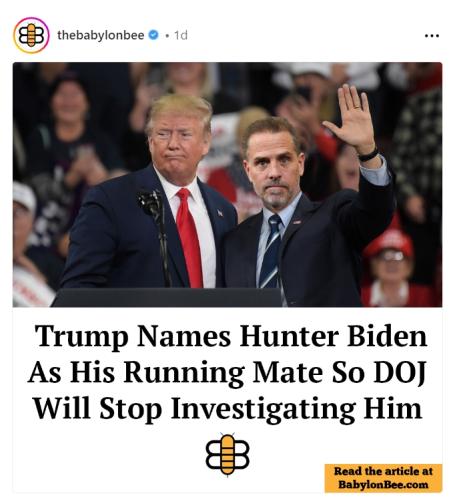Click the Read the article banner

pyautogui.click(x=383, y=478)
